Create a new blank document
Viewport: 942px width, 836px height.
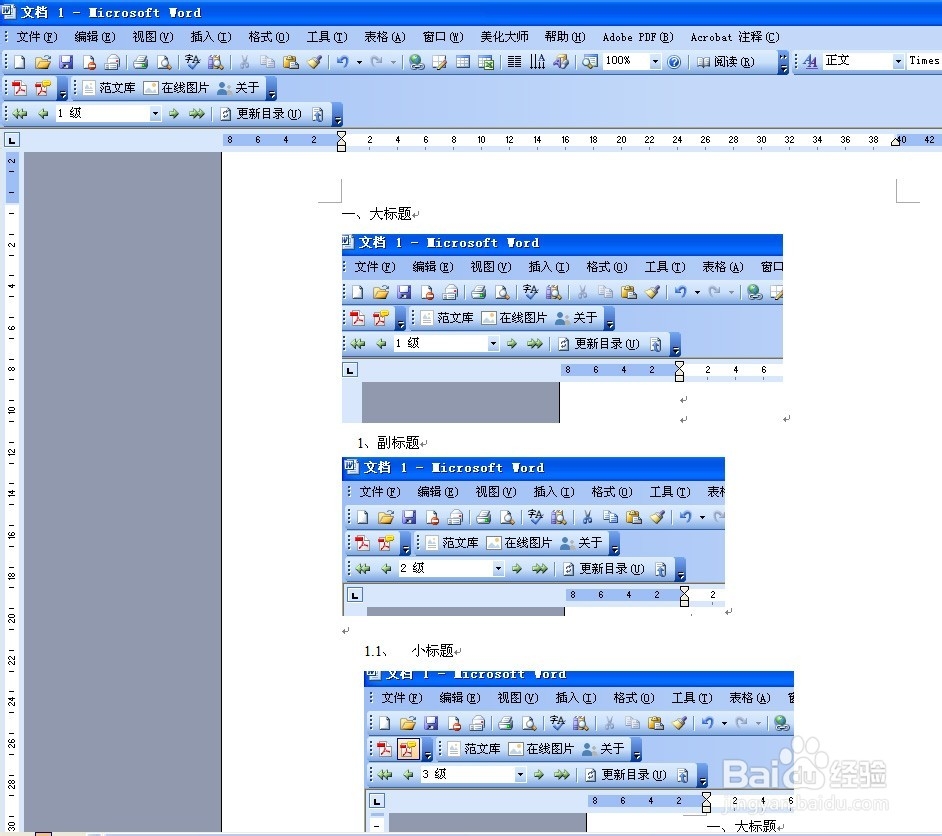tap(20, 62)
